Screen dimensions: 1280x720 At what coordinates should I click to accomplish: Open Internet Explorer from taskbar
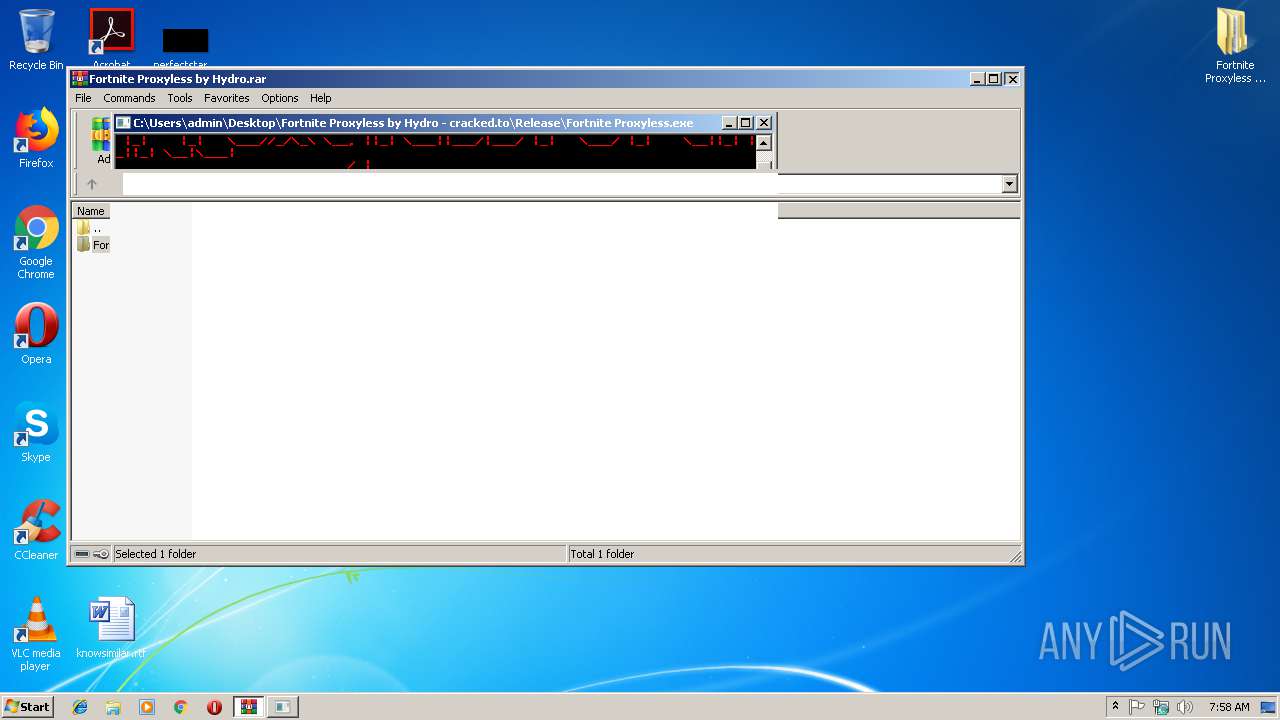coord(80,707)
